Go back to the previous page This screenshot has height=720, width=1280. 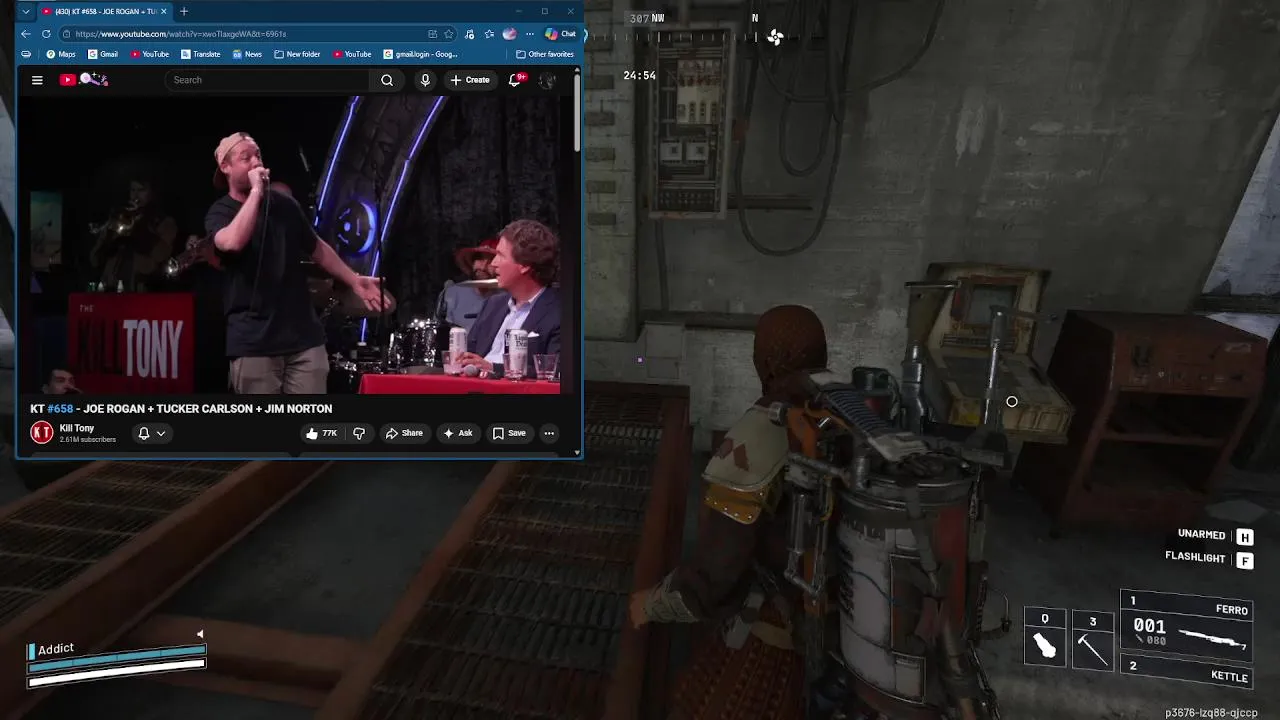26,34
